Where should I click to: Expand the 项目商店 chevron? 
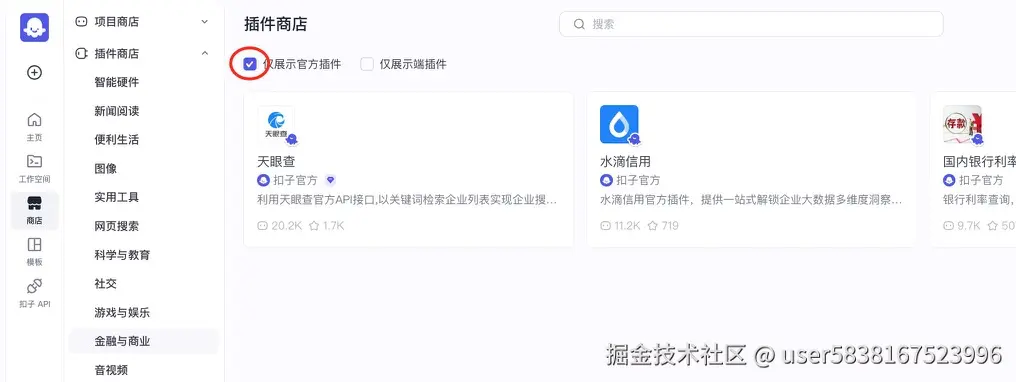tap(205, 22)
